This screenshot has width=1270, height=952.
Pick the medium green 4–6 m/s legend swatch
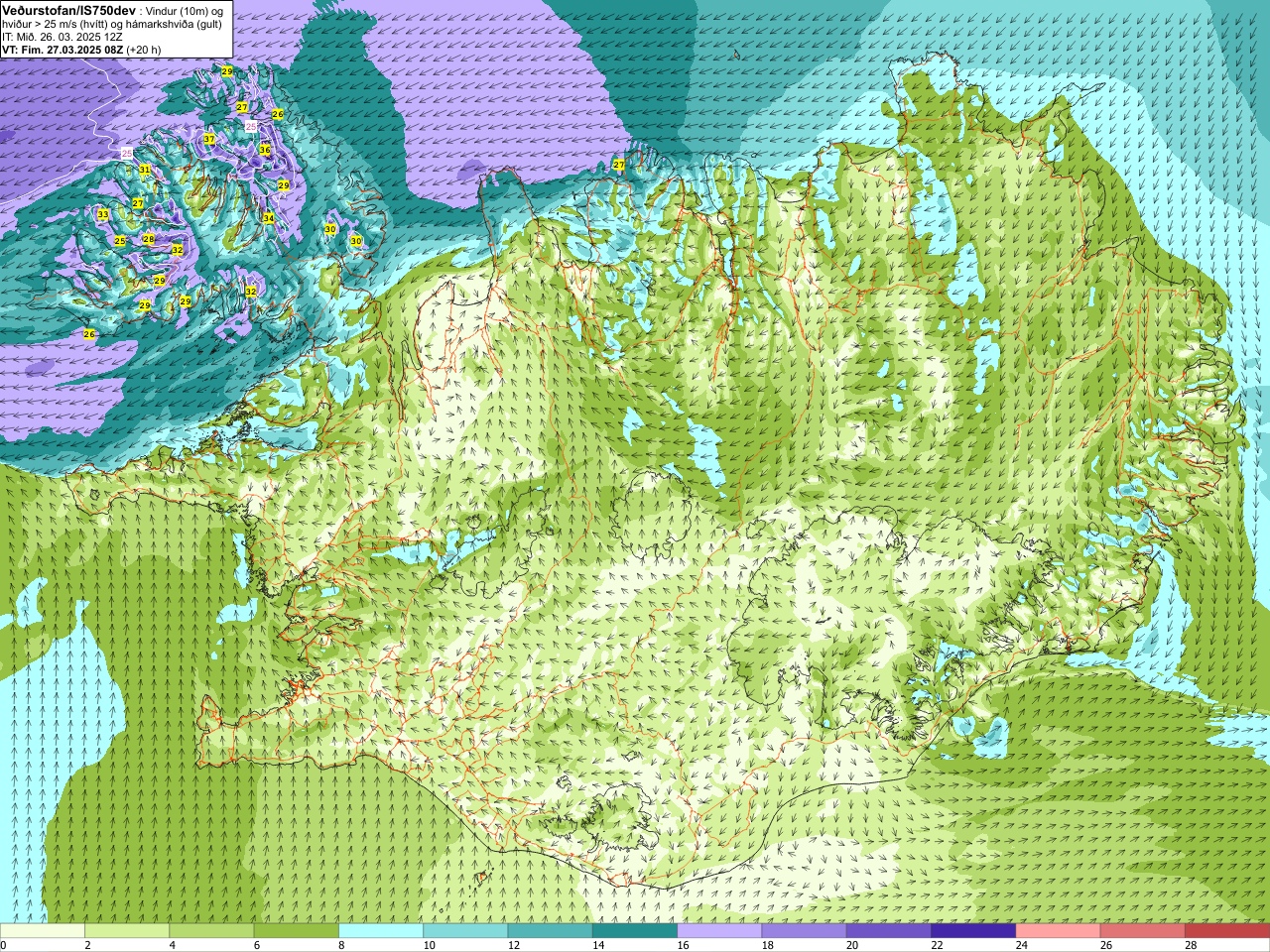tap(211, 931)
